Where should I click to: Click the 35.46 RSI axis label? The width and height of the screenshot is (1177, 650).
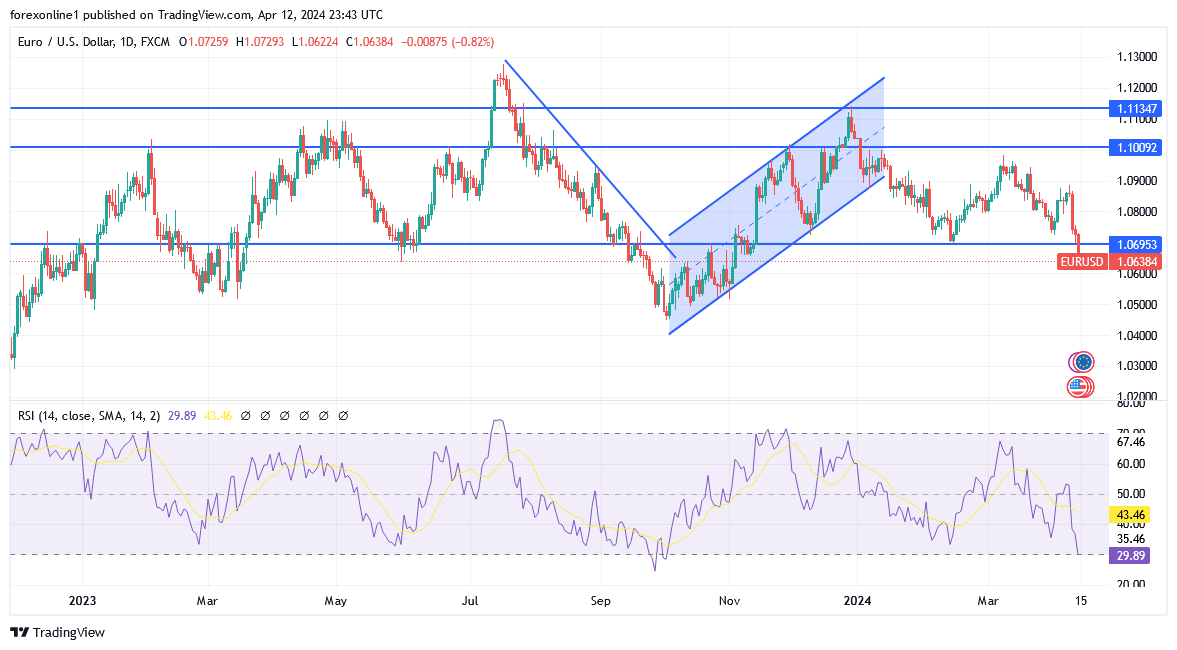point(1131,539)
